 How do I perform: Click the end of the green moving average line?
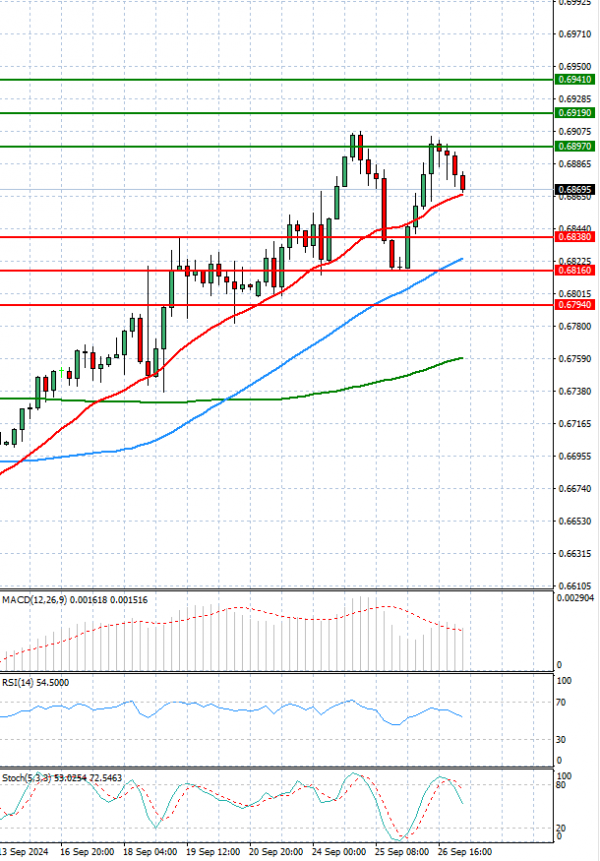click(x=462, y=358)
